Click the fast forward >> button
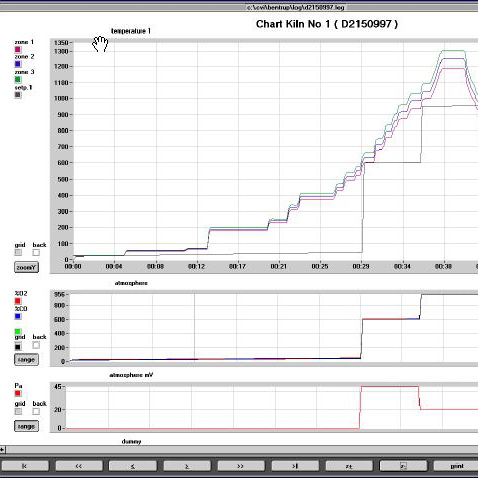The image size is (478, 478). pyautogui.click(x=241, y=466)
